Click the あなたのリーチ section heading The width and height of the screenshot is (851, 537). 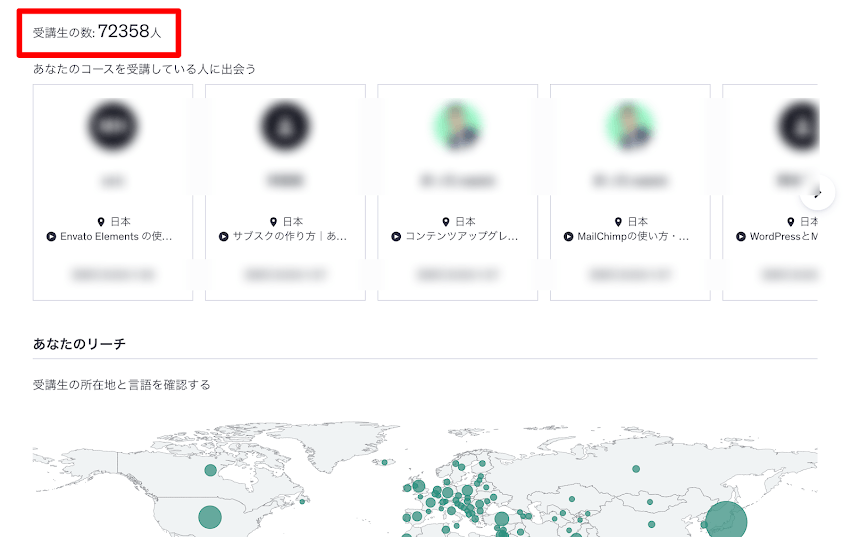point(79,344)
